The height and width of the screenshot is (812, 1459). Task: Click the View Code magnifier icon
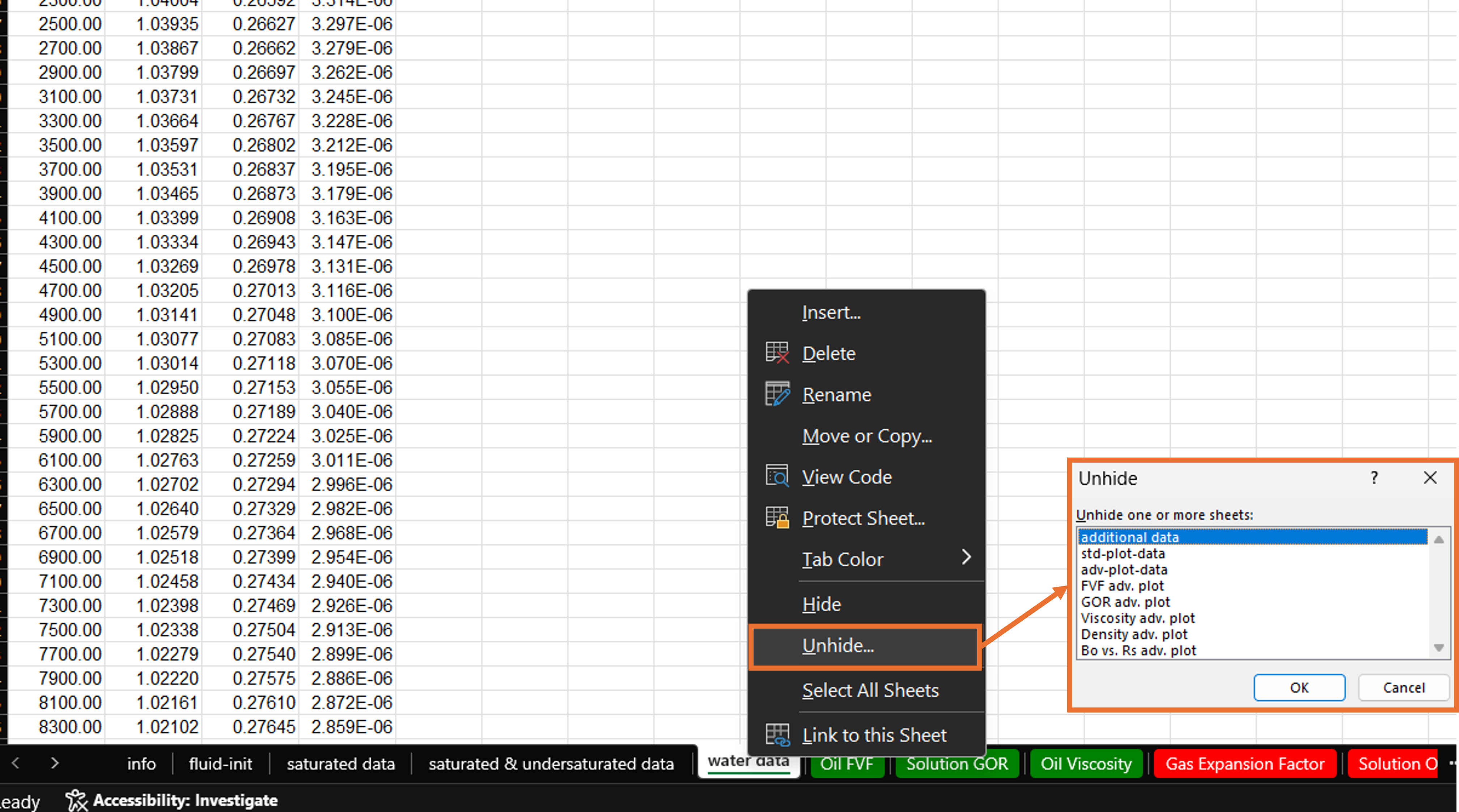[x=776, y=476]
